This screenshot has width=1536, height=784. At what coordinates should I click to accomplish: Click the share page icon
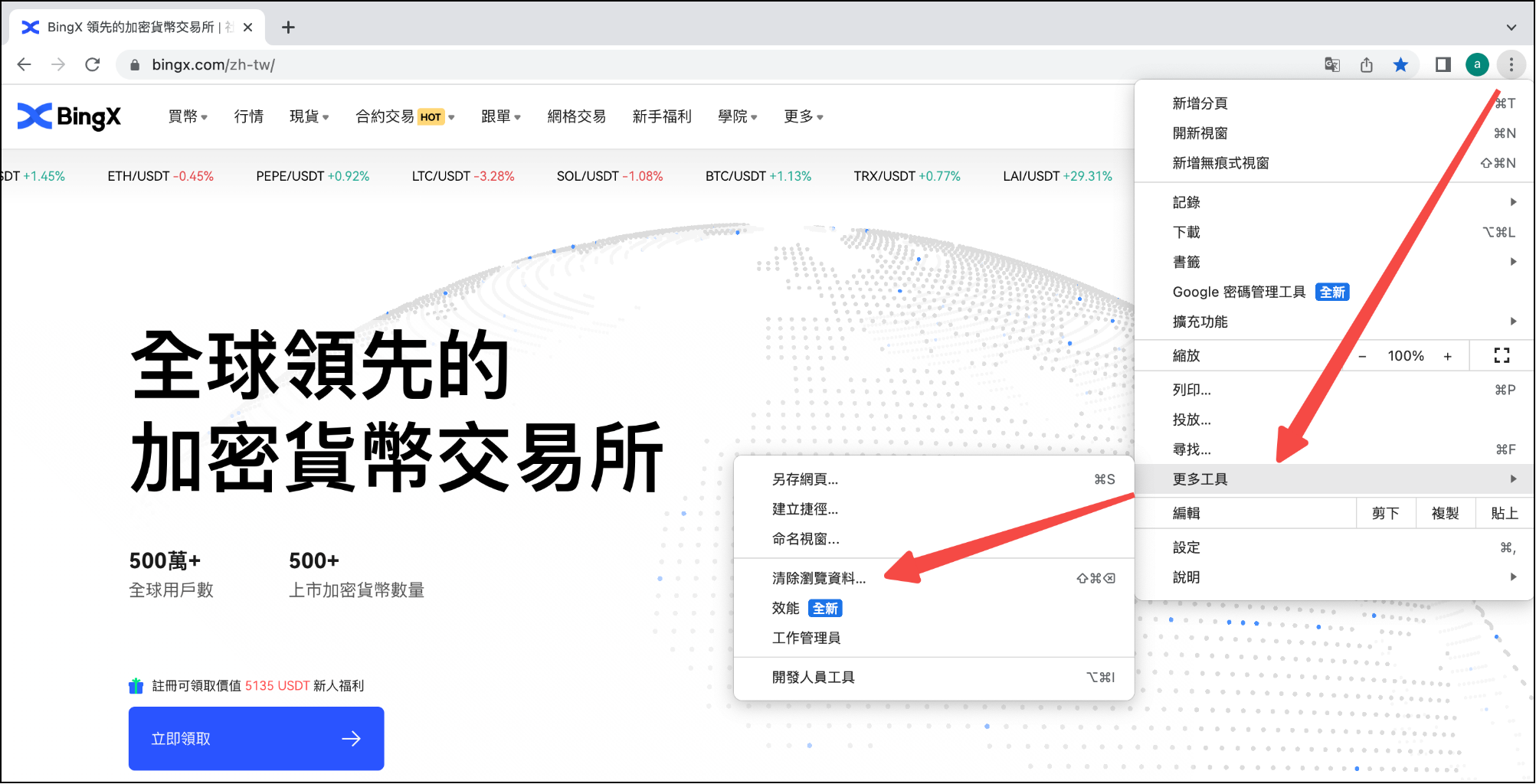point(1367,65)
